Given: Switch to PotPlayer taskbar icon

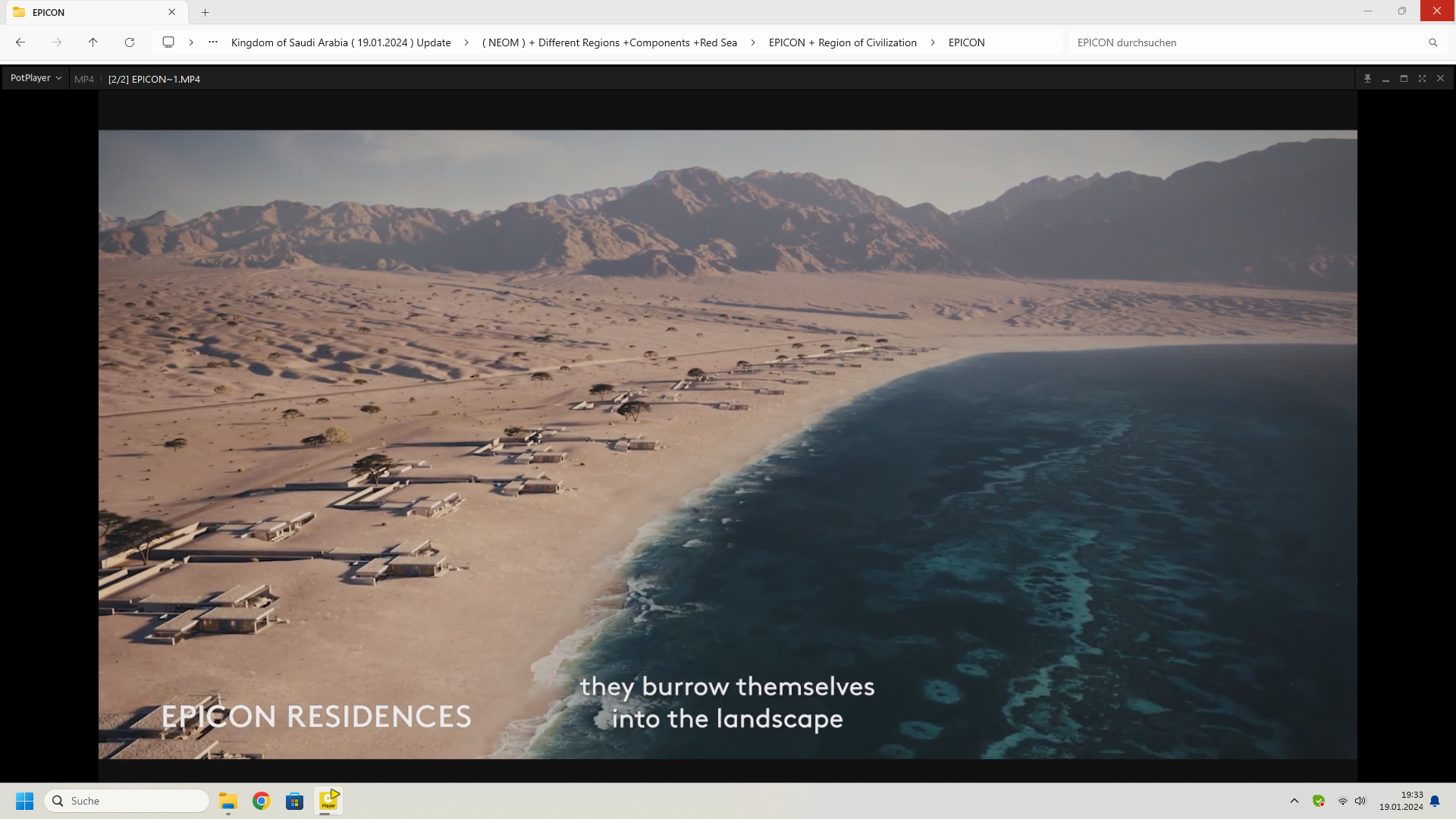Looking at the screenshot, I should [x=328, y=801].
